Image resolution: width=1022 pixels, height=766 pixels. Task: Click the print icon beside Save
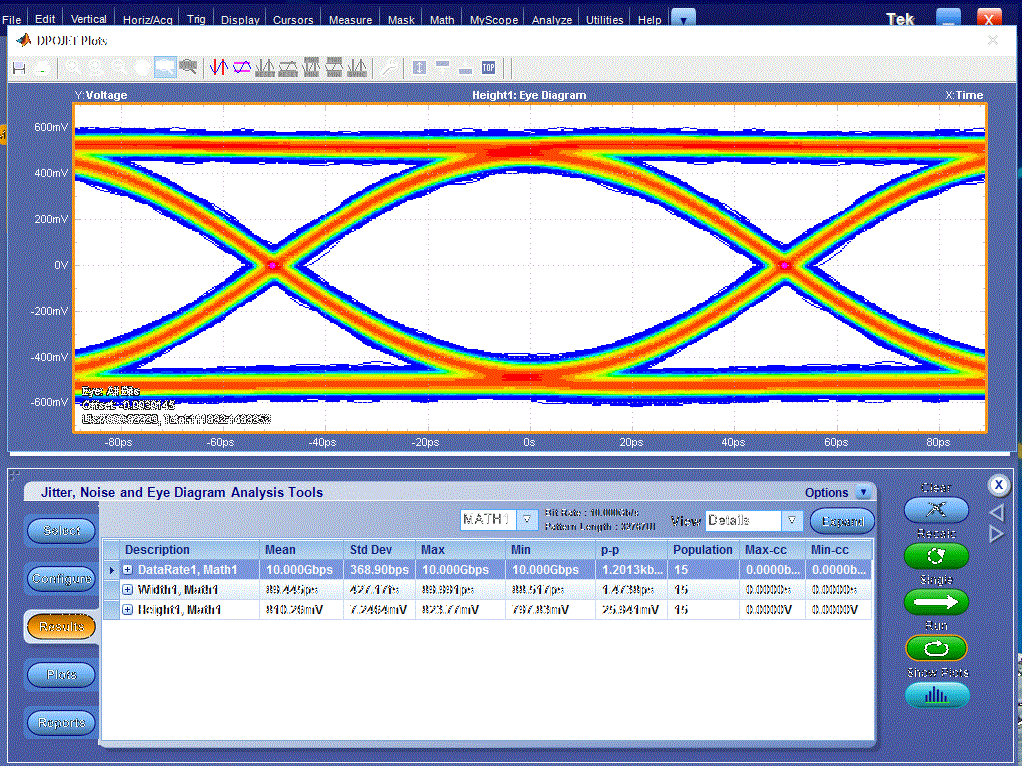click(42, 68)
